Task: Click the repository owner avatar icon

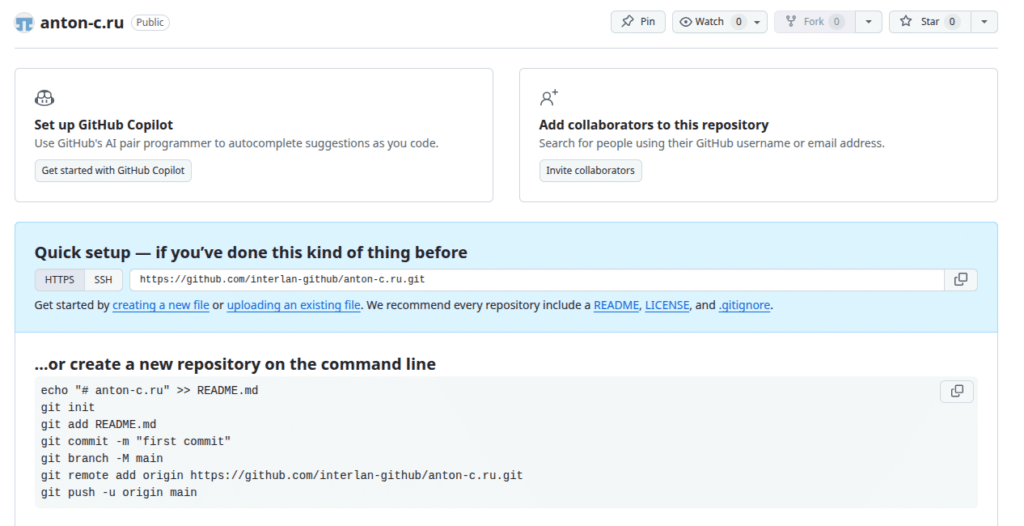Action: pyautogui.click(x=24, y=22)
